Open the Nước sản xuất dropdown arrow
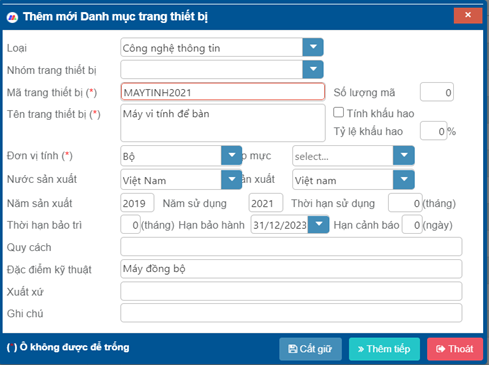This screenshot has width=489, height=365. [231, 180]
